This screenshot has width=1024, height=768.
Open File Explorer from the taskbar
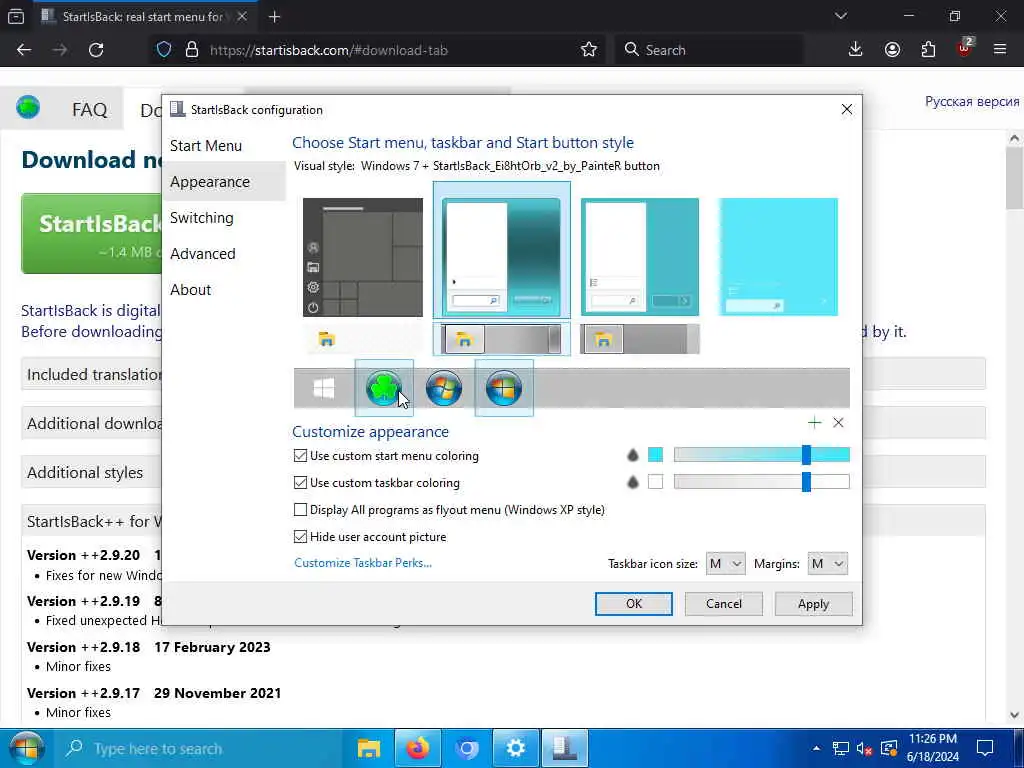pos(368,748)
